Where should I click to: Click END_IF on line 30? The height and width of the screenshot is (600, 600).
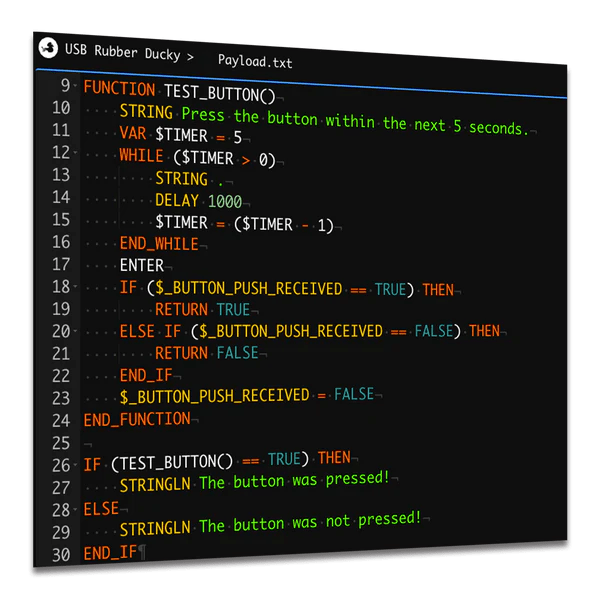pyautogui.click(x=110, y=553)
